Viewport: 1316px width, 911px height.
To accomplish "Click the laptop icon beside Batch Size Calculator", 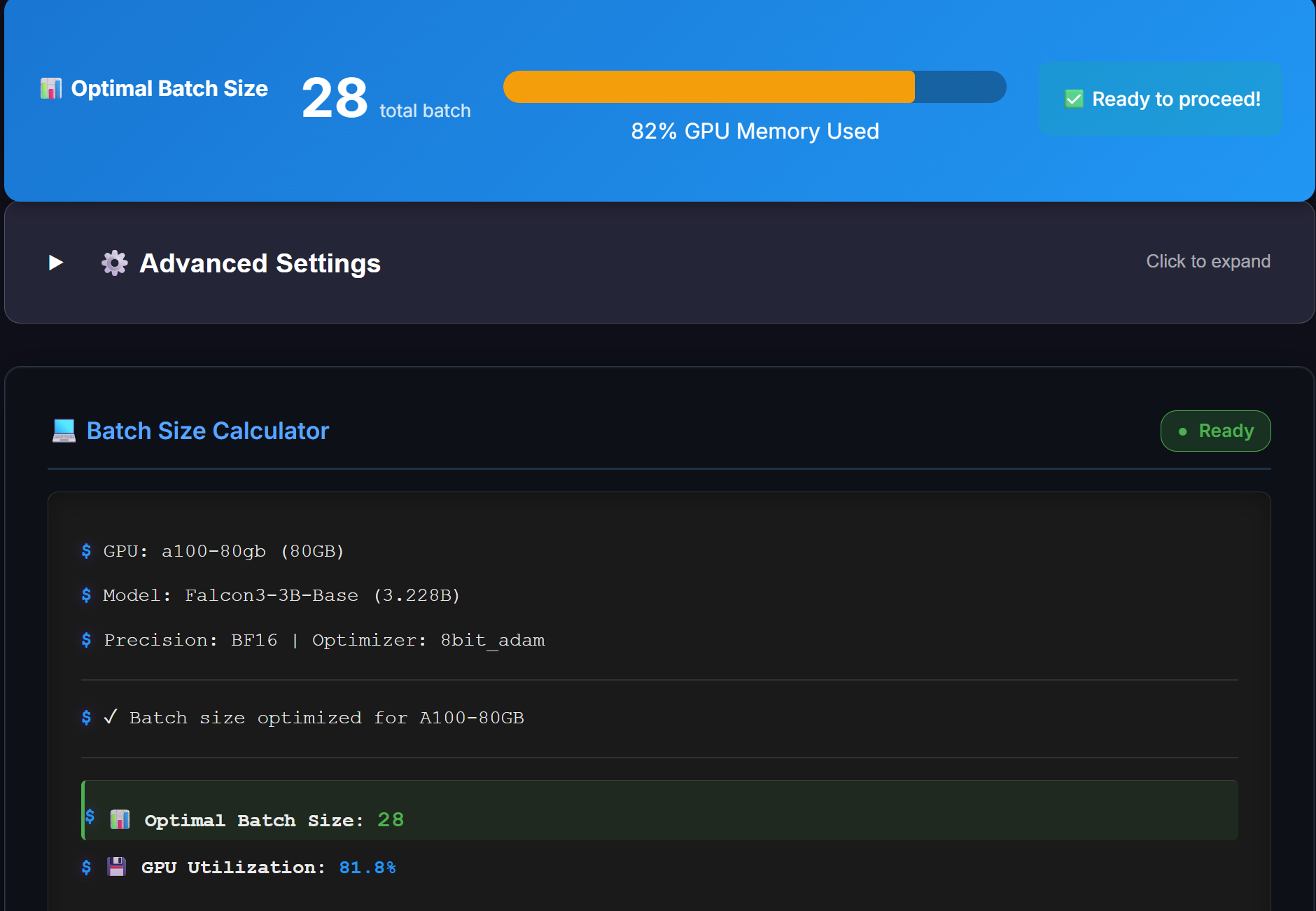I will click(64, 431).
